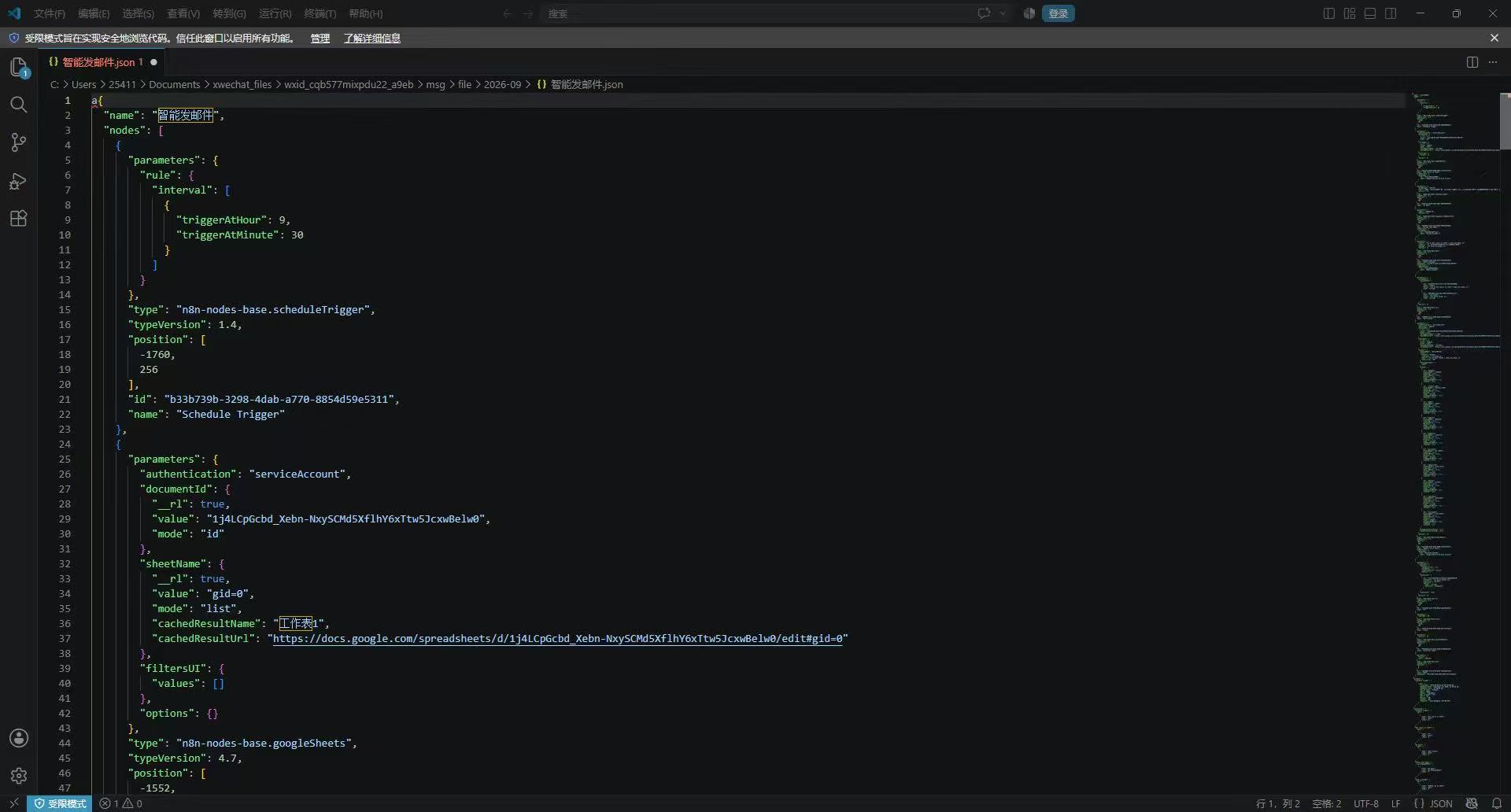Toggle the bottom panel layout button
Viewport: 1511px width, 812px height.
click(1370, 13)
